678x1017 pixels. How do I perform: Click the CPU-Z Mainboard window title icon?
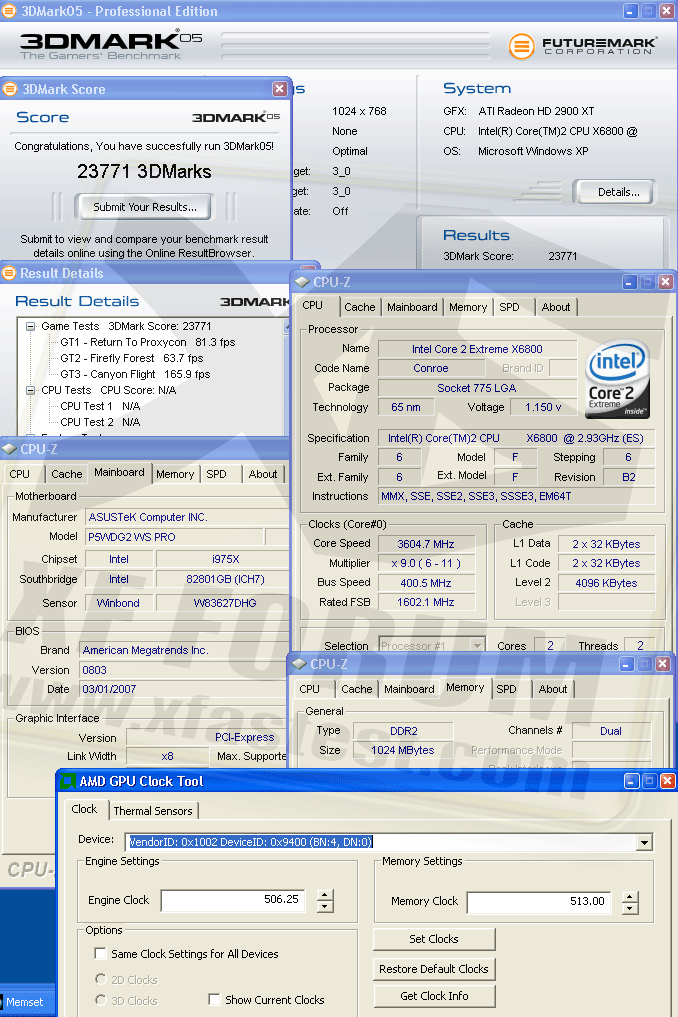[9, 449]
